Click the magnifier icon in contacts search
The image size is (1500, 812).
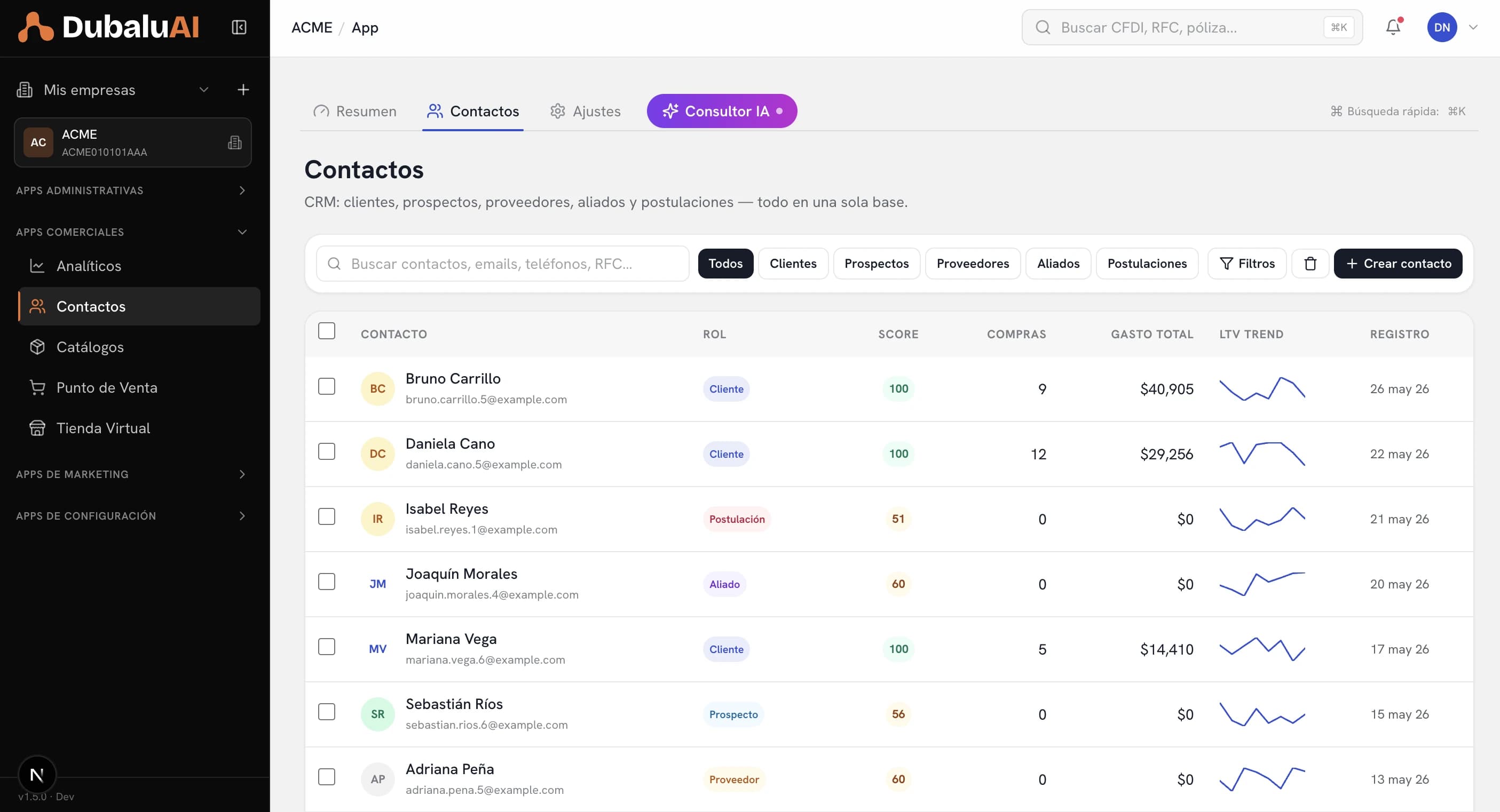334,264
